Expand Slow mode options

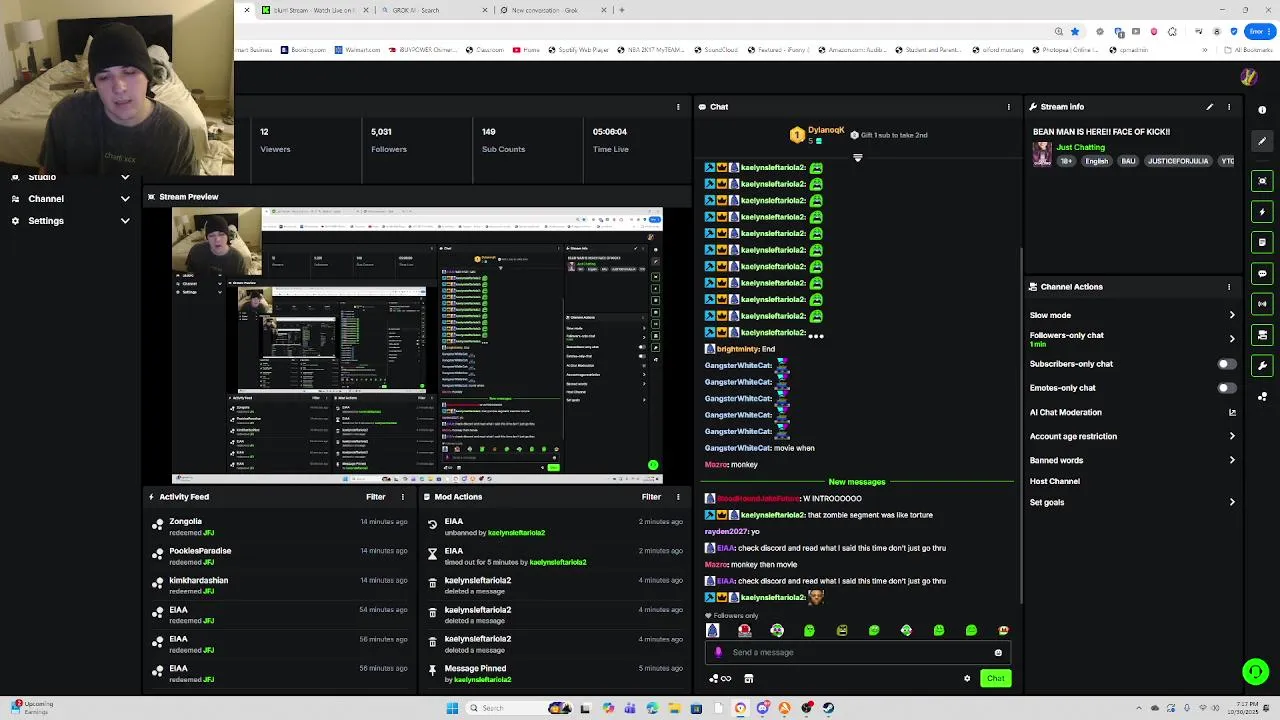click(x=1232, y=315)
